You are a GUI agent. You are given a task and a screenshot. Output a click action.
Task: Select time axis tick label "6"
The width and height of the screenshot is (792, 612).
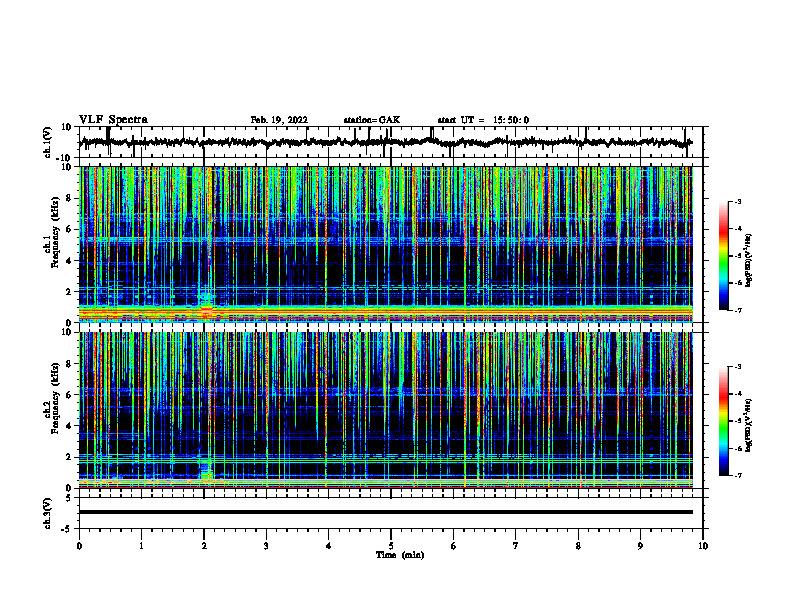click(x=453, y=546)
